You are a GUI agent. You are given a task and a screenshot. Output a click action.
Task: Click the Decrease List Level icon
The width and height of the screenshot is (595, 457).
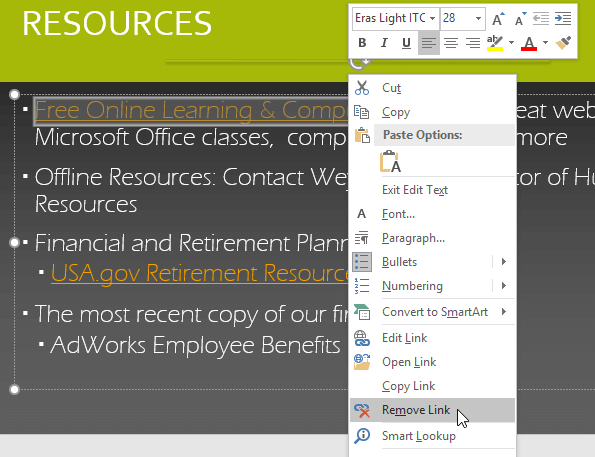pos(541,19)
